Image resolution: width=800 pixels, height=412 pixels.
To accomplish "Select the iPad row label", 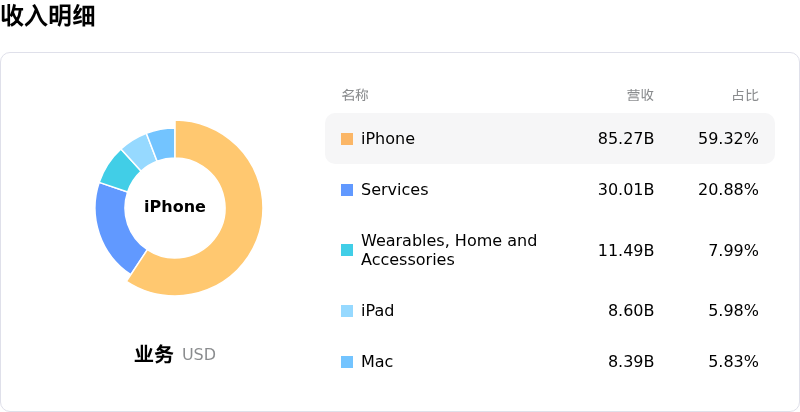I will point(377,311).
